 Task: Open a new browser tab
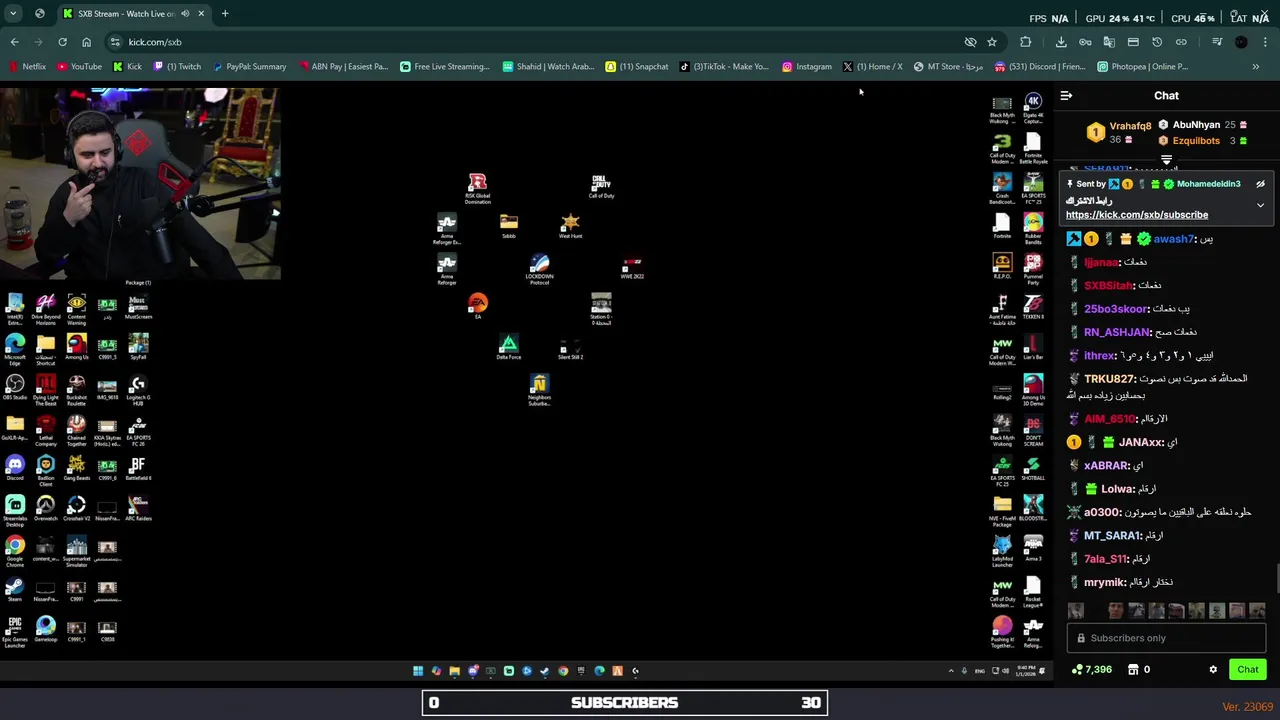tap(225, 14)
